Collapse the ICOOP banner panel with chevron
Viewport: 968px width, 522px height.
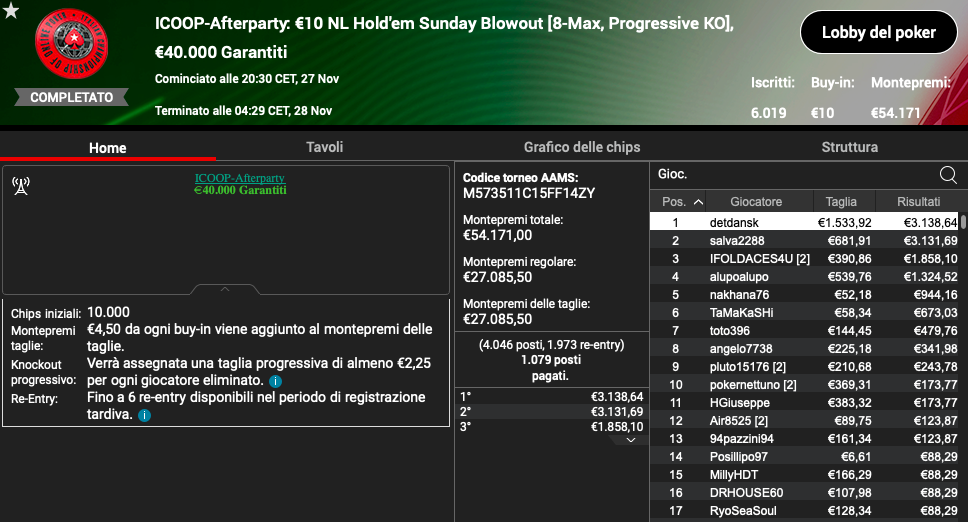pos(225,290)
